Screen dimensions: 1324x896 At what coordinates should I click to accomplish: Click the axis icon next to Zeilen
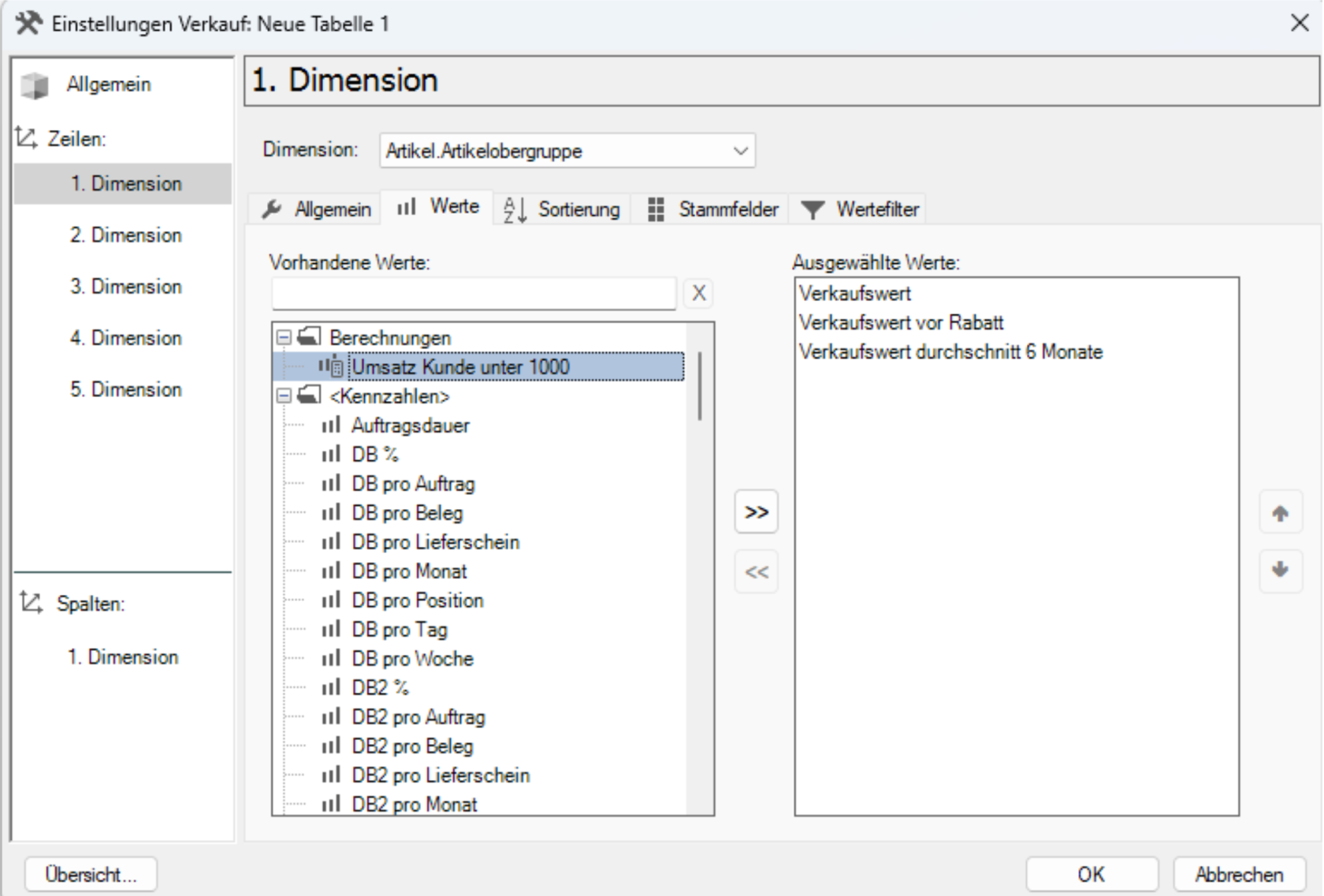pyautogui.click(x=26, y=138)
